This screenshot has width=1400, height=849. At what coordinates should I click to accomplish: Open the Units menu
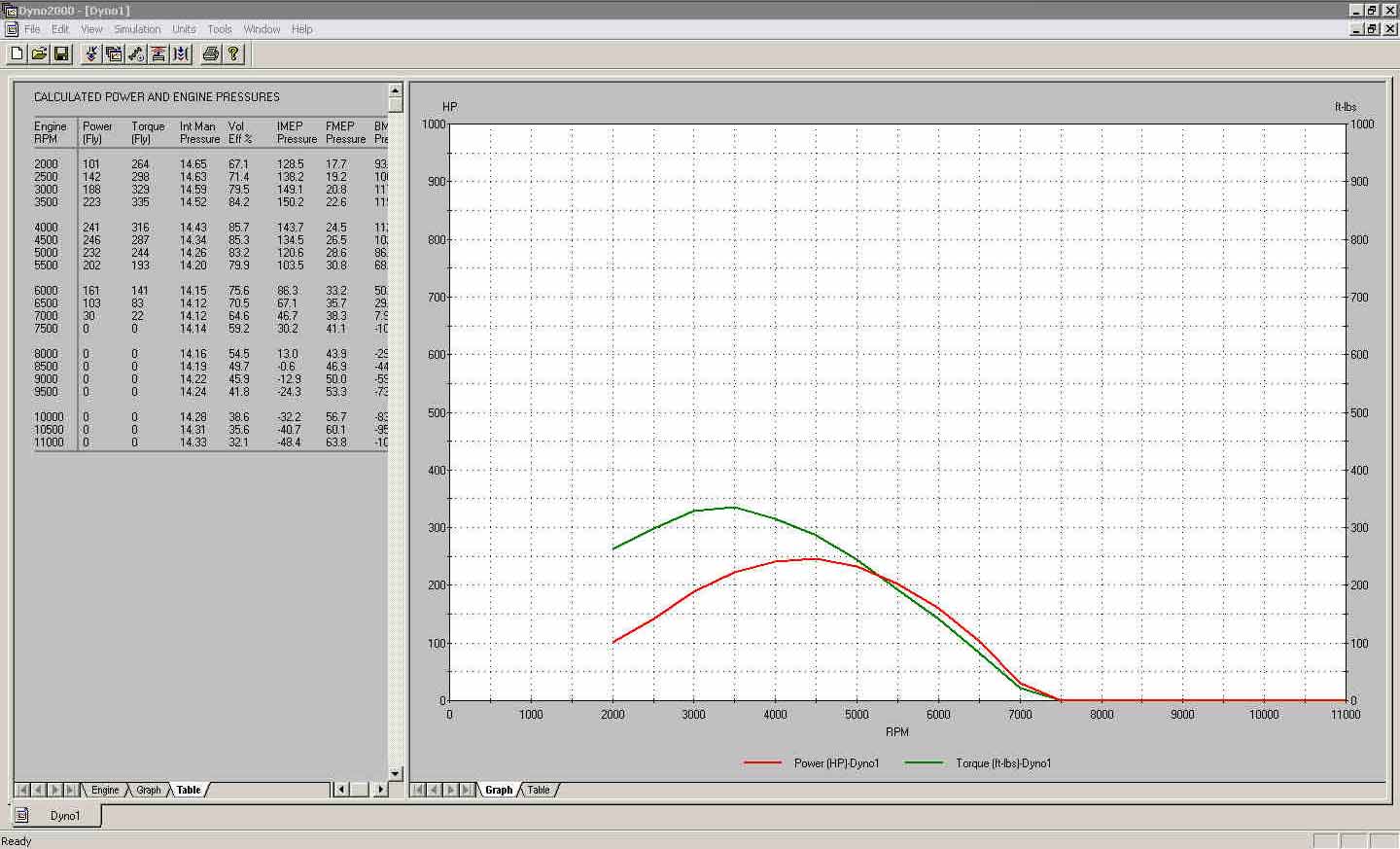pos(184,29)
